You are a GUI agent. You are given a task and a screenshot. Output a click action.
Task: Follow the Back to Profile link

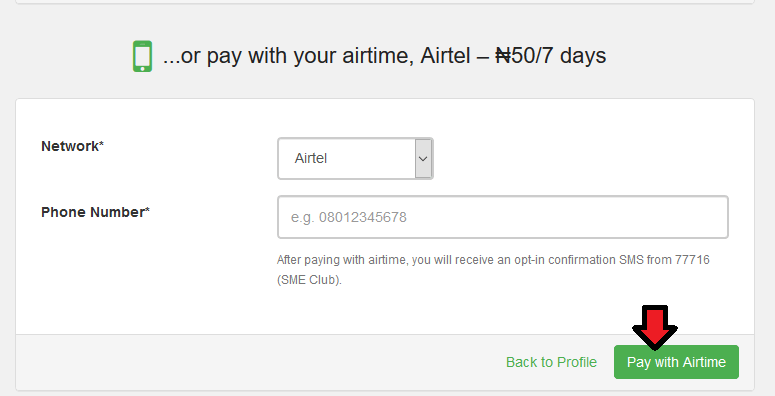(x=551, y=362)
